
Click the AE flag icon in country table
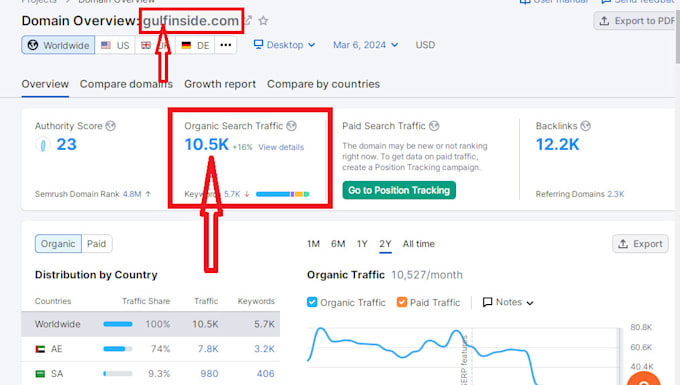tap(40, 349)
